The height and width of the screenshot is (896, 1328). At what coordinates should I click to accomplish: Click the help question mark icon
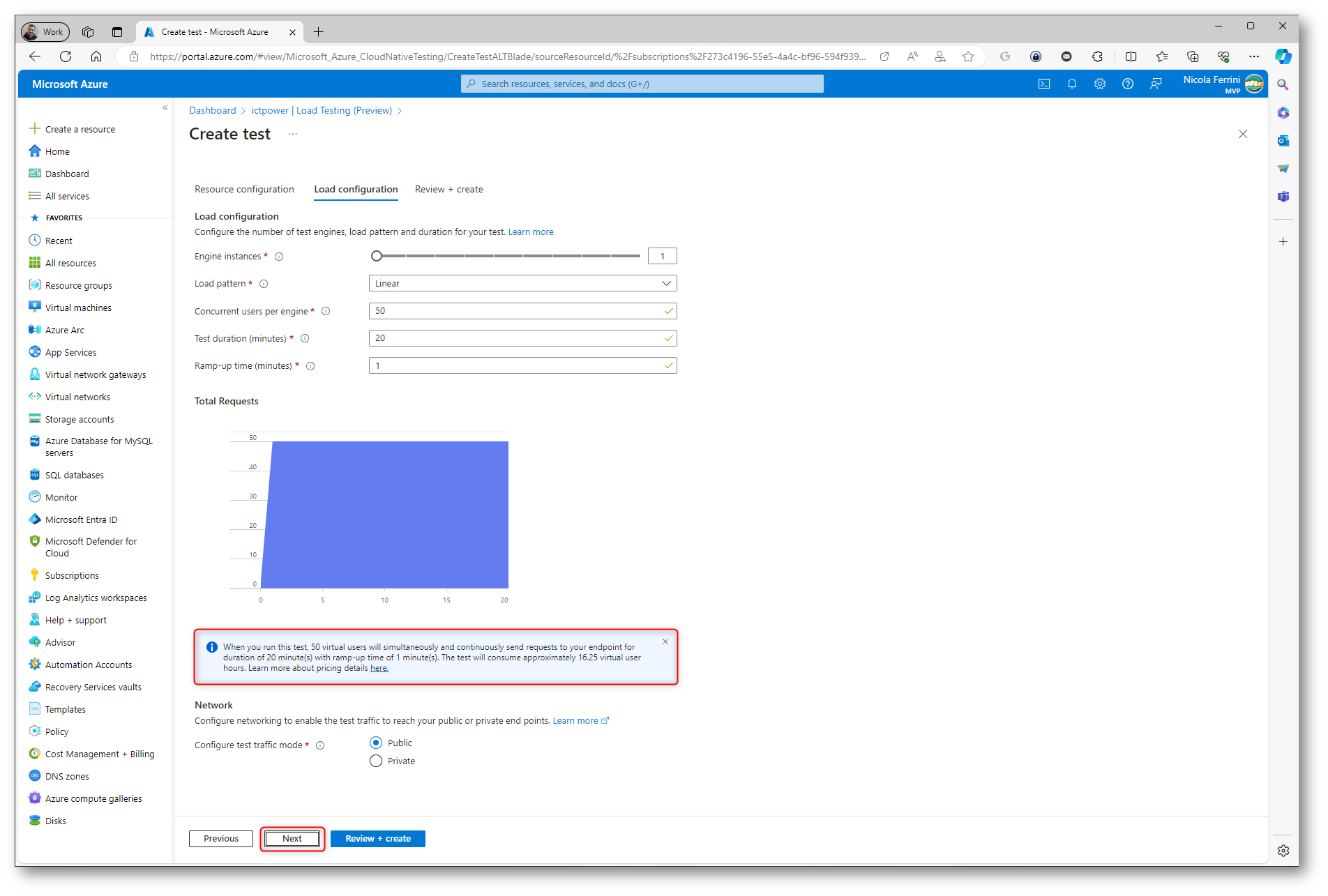click(1128, 84)
